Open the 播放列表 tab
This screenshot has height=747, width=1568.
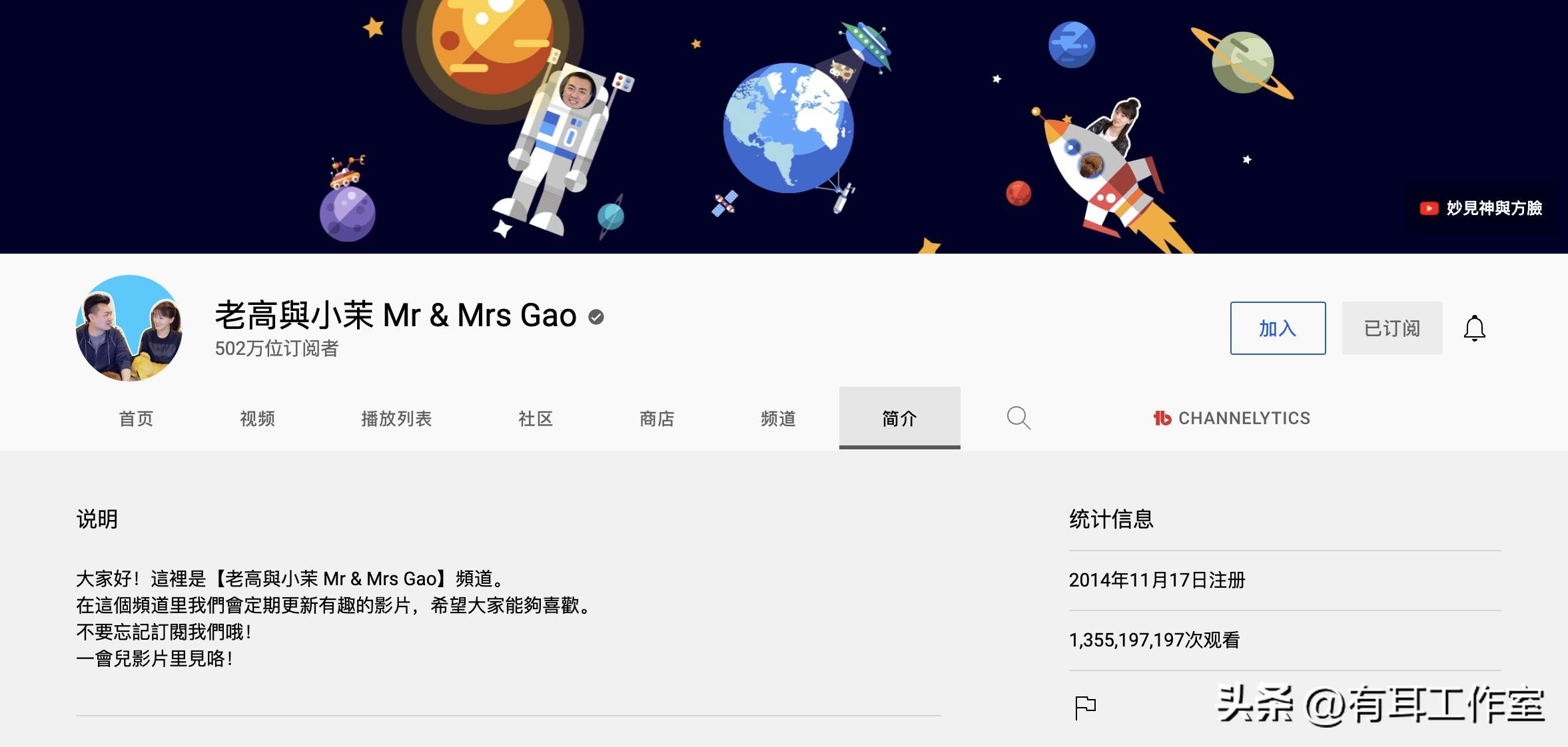pos(396,418)
